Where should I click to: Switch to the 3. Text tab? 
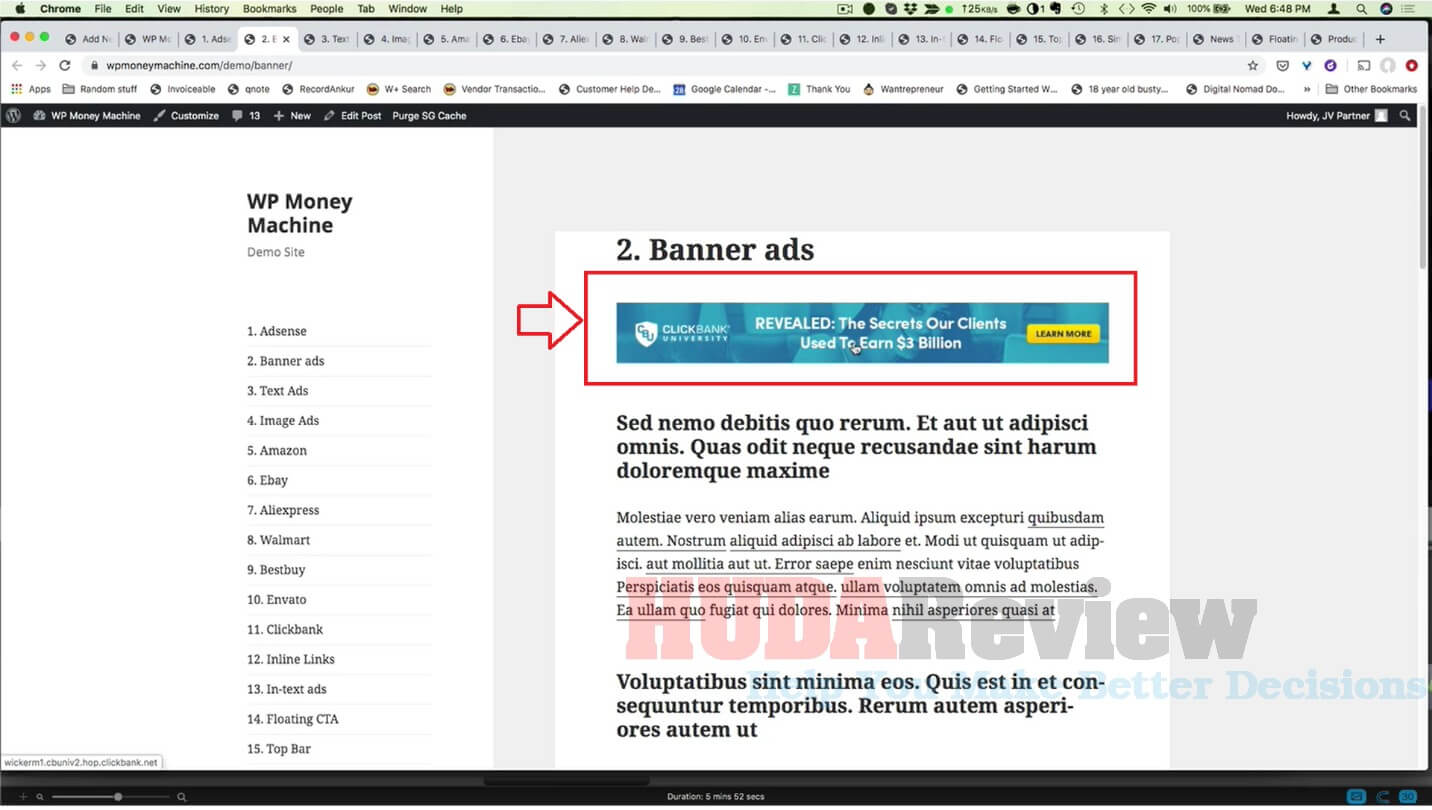point(327,39)
